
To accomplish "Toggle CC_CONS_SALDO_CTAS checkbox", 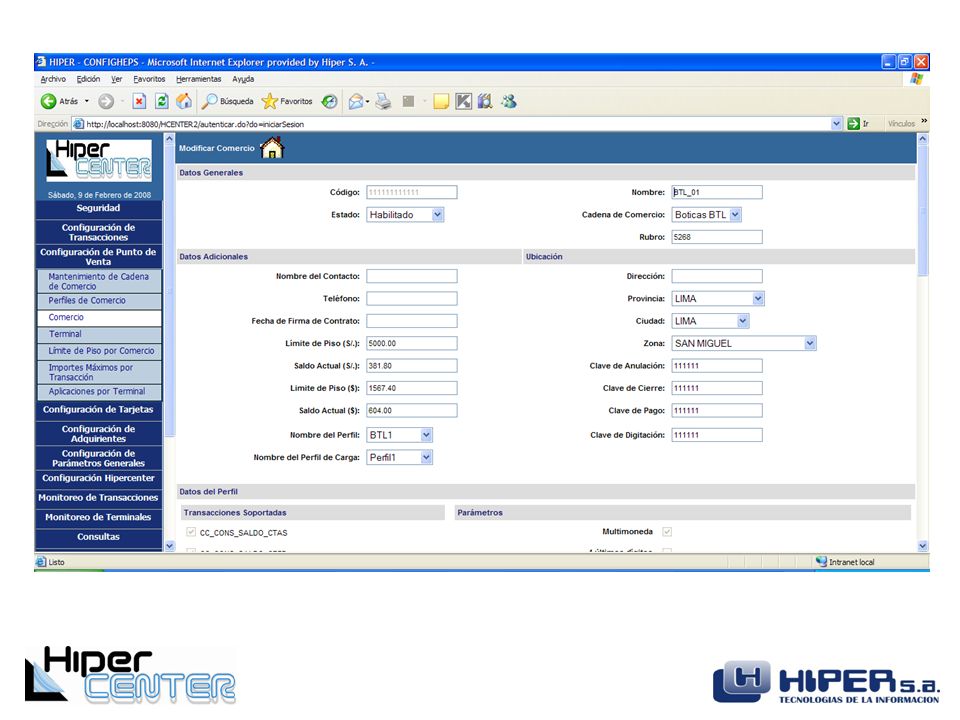I will 191,532.
